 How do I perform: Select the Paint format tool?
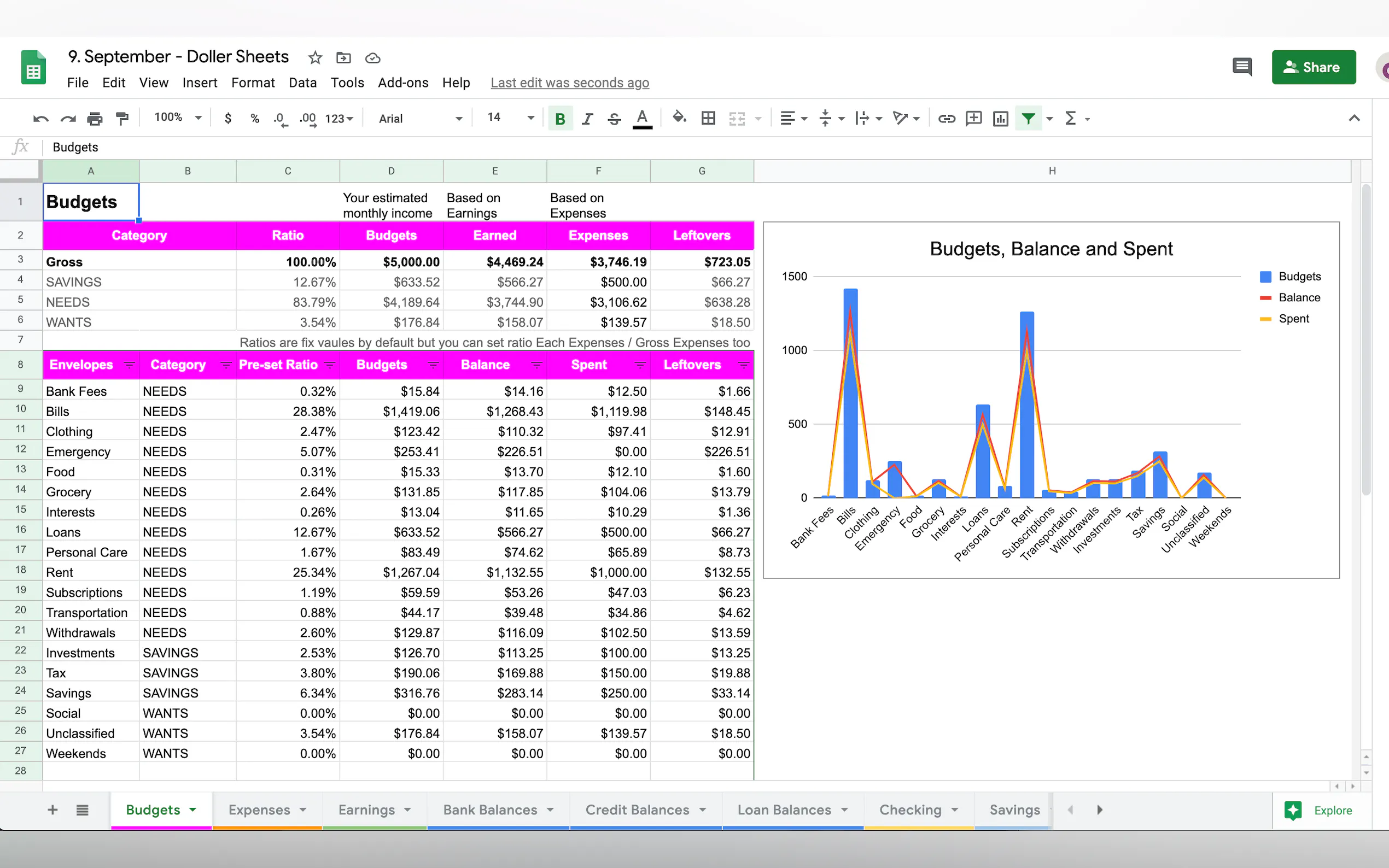[122, 119]
